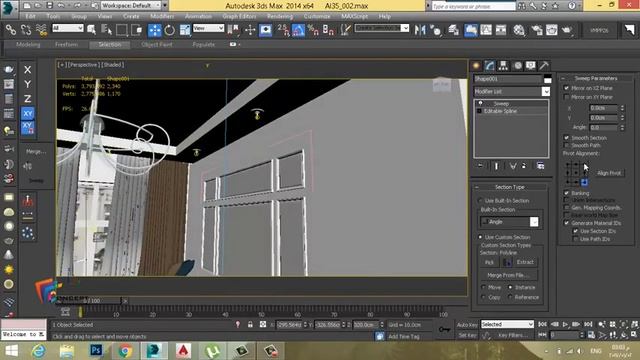The width and height of the screenshot is (640, 360).
Task: Open the reference coordinate View dropdown
Action: [x=208, y=28]
